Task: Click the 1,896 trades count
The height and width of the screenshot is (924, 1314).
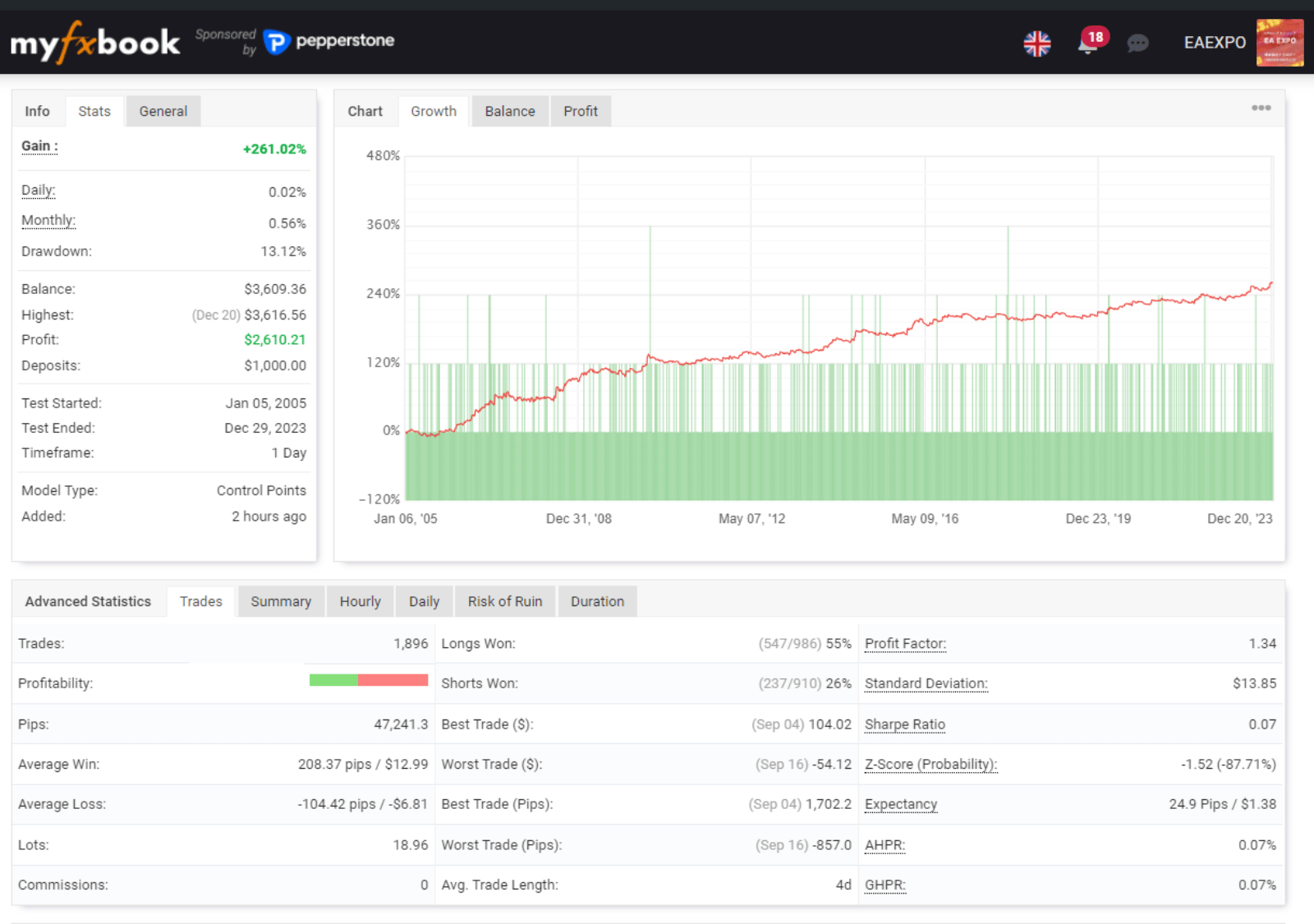Action: click(411, 644)
